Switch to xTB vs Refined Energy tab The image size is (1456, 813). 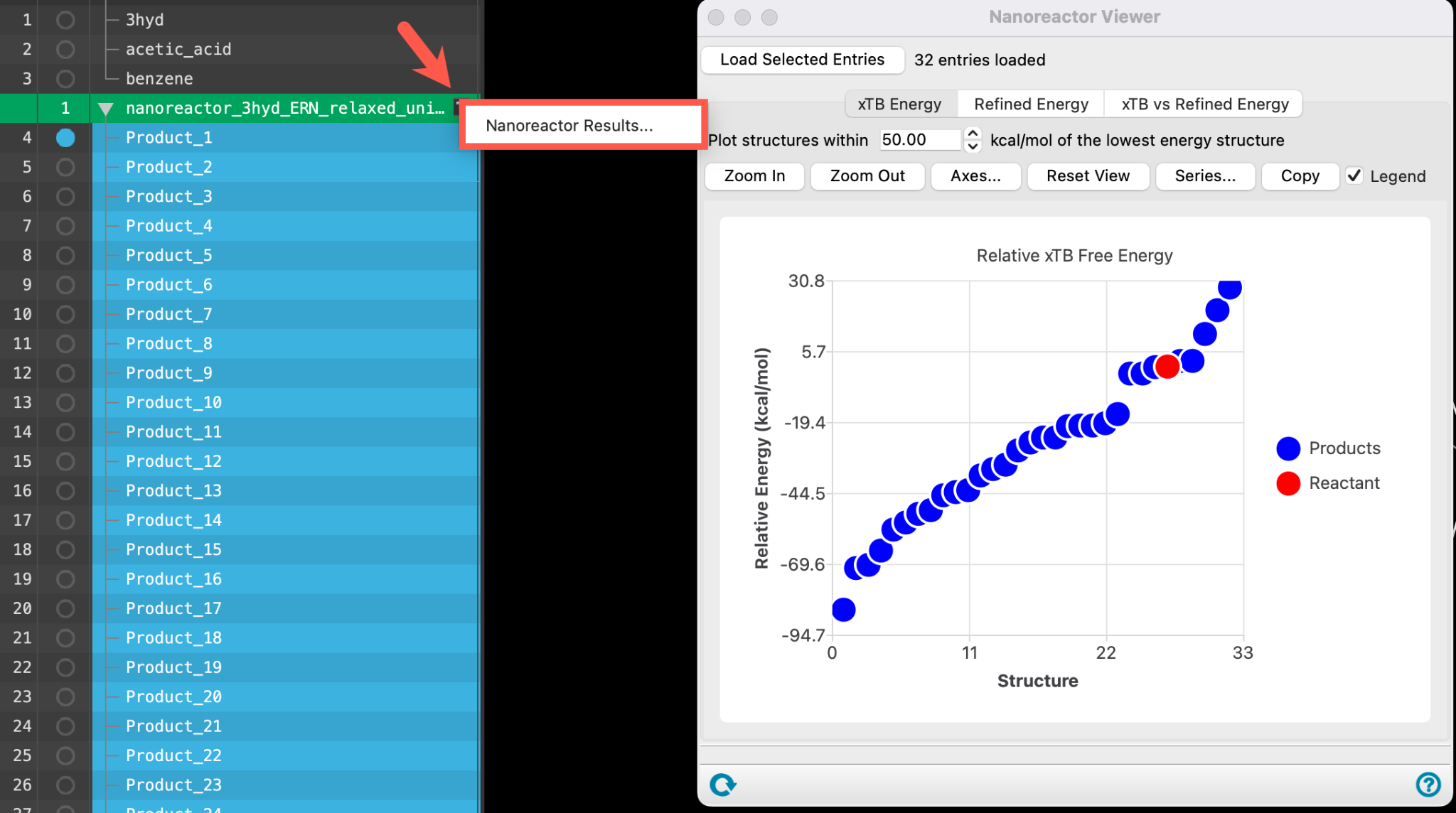1204,104
